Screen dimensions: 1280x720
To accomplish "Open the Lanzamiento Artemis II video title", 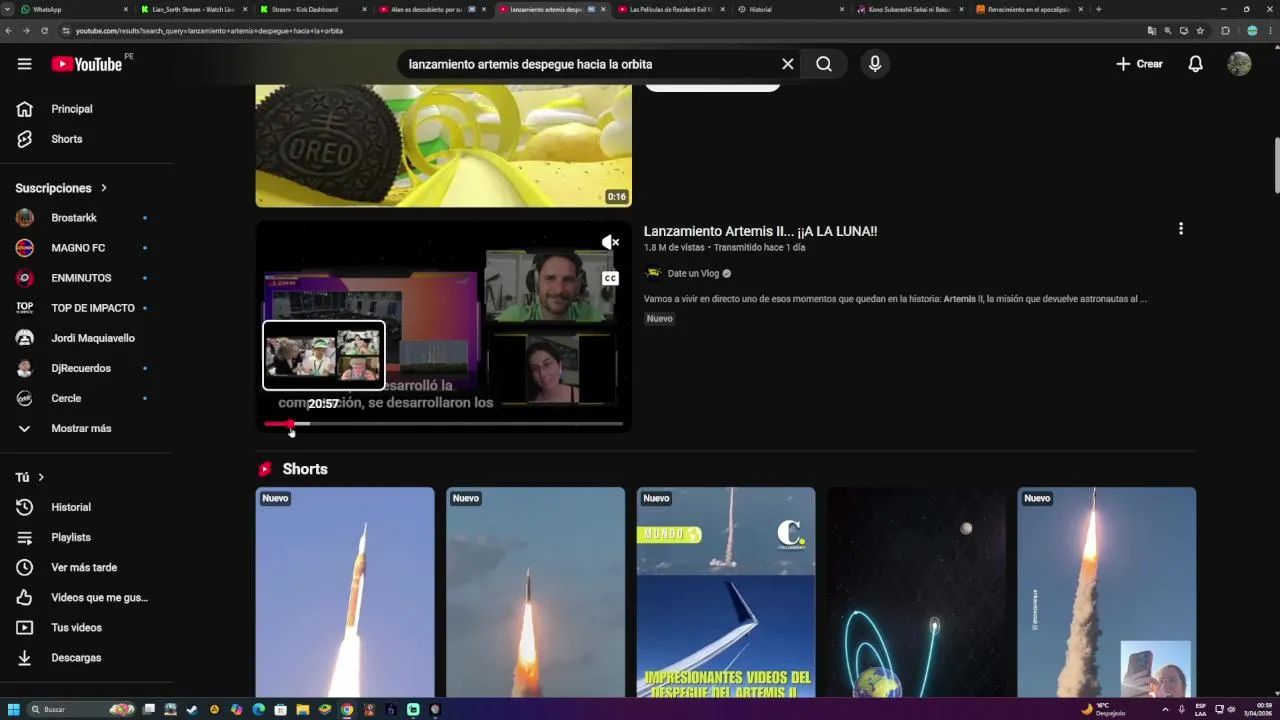I will pyautogui.click(x=760, y=231).
